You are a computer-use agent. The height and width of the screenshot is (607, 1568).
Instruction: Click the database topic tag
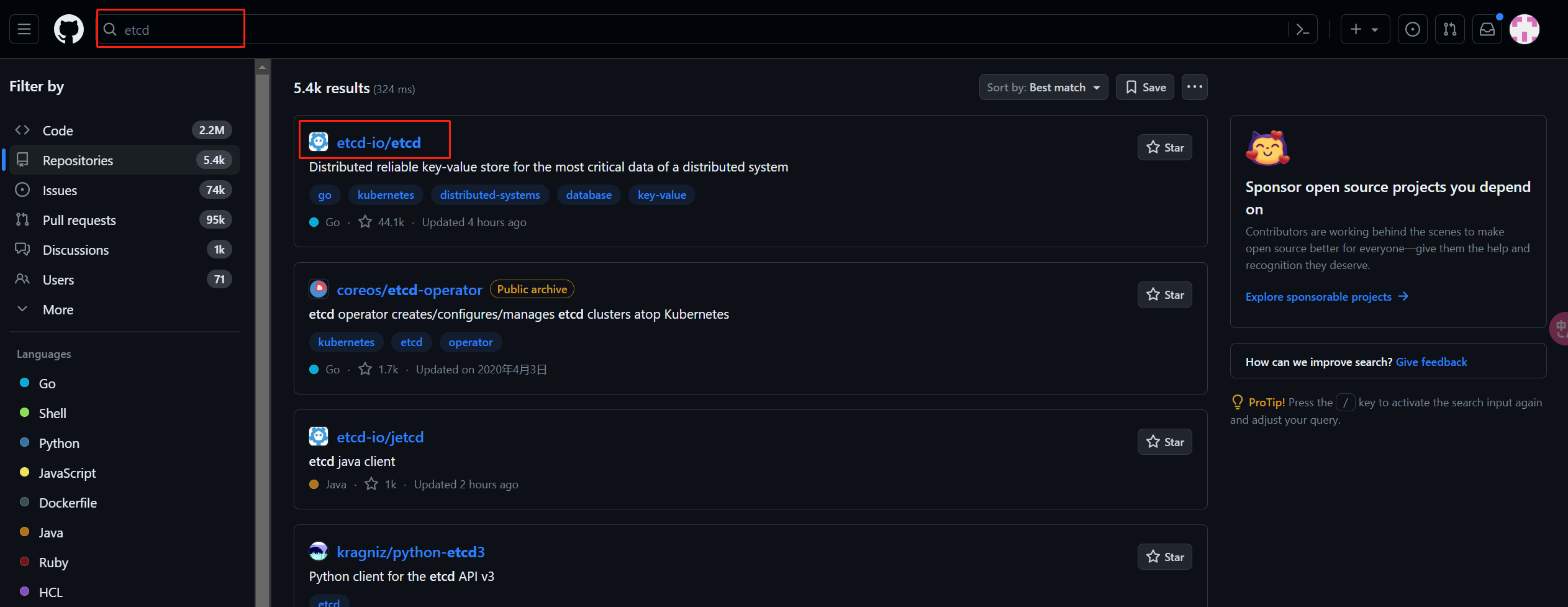point(589,194)
